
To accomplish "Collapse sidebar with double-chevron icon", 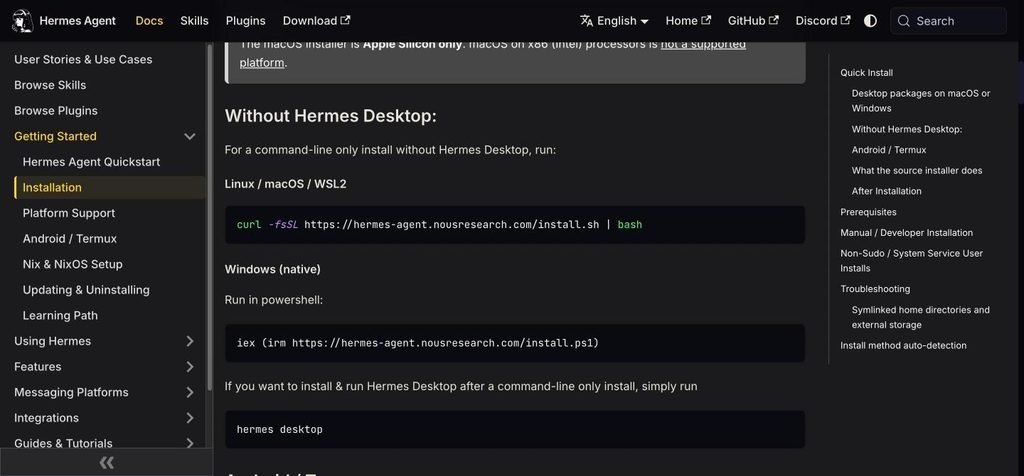I will 106,463.
